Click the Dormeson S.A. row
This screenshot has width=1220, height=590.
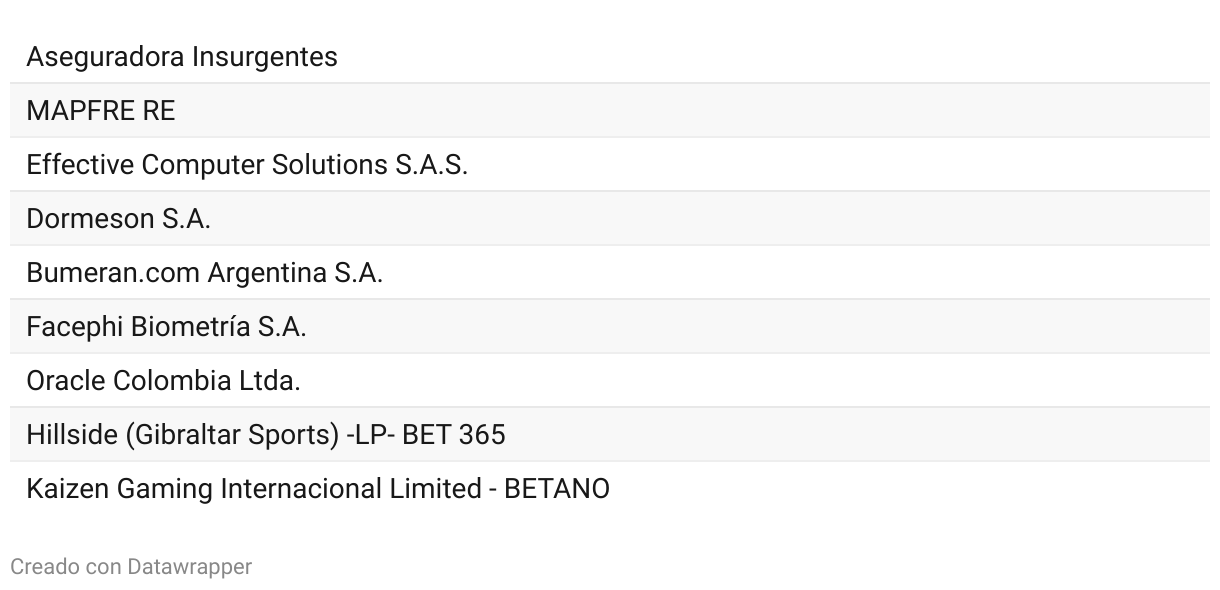pyautogui.click(x=610, y=218)
